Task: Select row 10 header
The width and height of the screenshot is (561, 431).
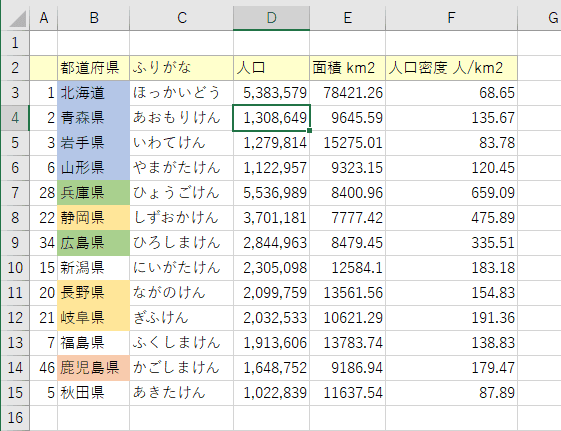Action: pyautogui.click(x=15, y=268)
